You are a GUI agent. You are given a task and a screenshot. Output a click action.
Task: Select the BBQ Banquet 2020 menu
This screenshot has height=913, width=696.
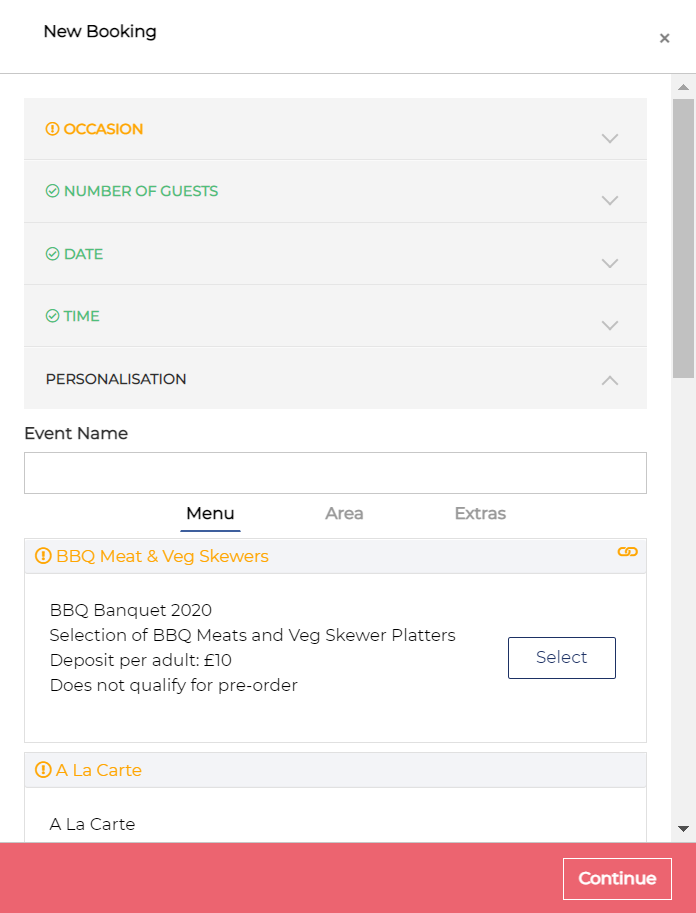click(x=561, y=657)
